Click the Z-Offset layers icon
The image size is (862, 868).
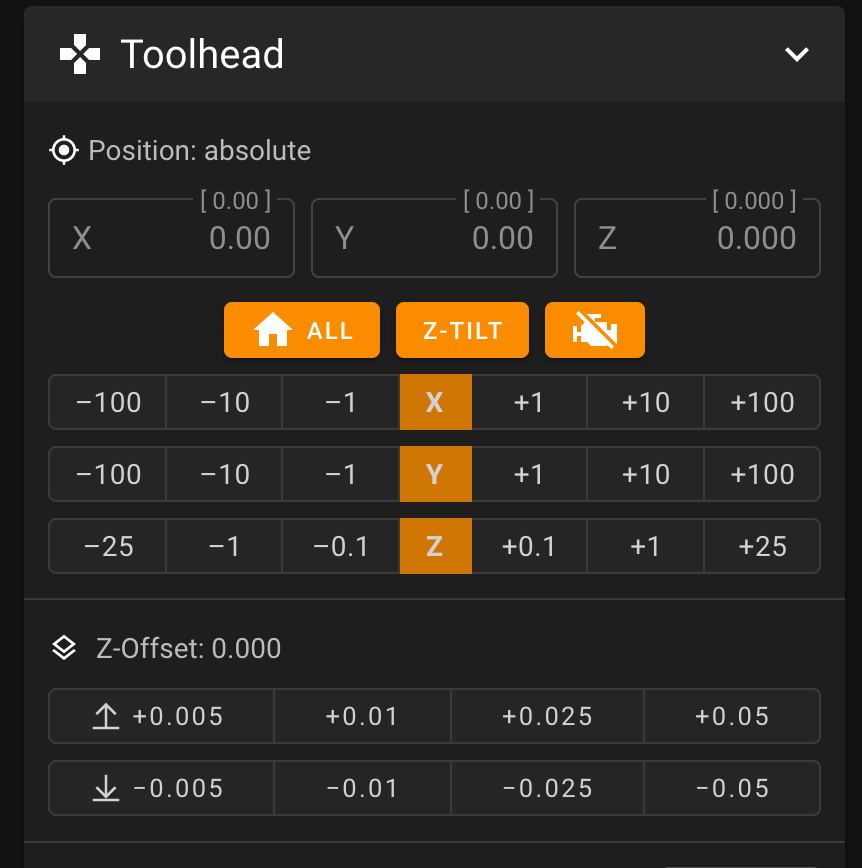coord(64,648)
